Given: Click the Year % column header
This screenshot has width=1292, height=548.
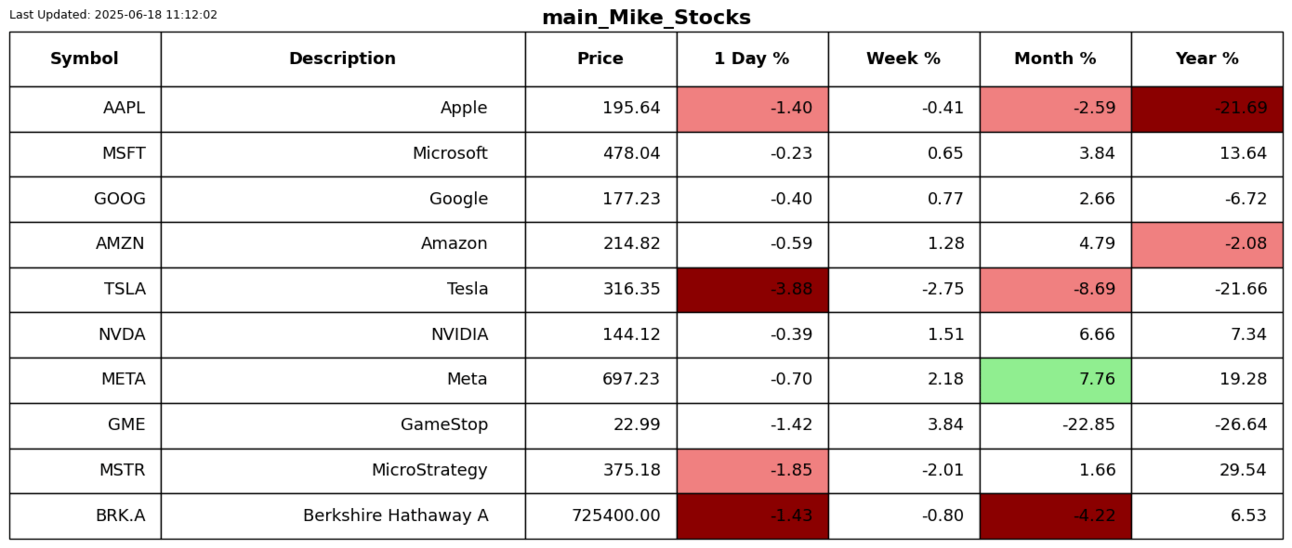Looking at the screenshot, I should pos(1207,59).
